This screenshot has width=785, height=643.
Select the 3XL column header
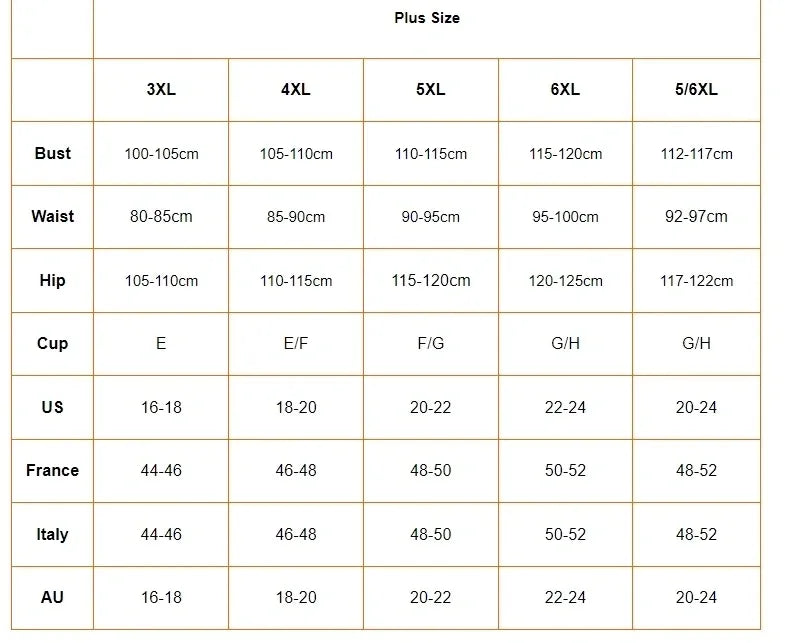click(x=161, y=89)
